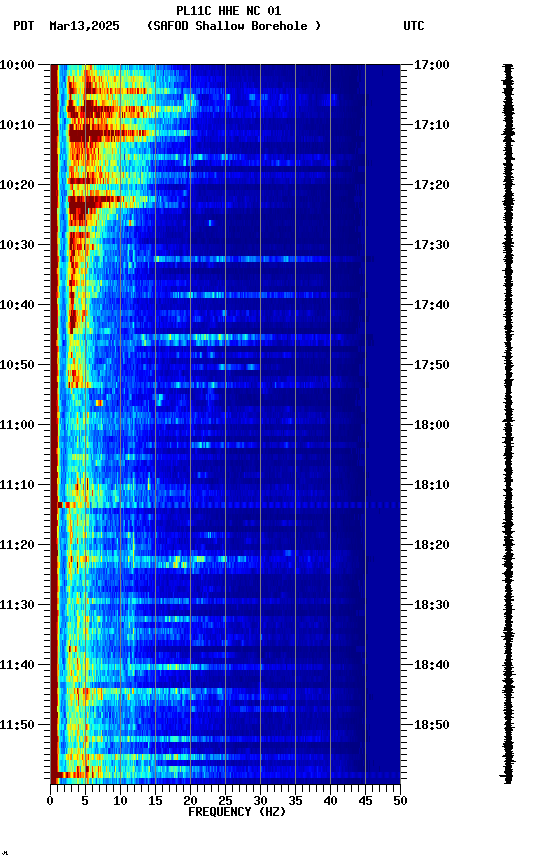Click the 25 Hz frequency tick label
Image resolution: width=552 pixels, height=864 pixels.
pos(225,801)
